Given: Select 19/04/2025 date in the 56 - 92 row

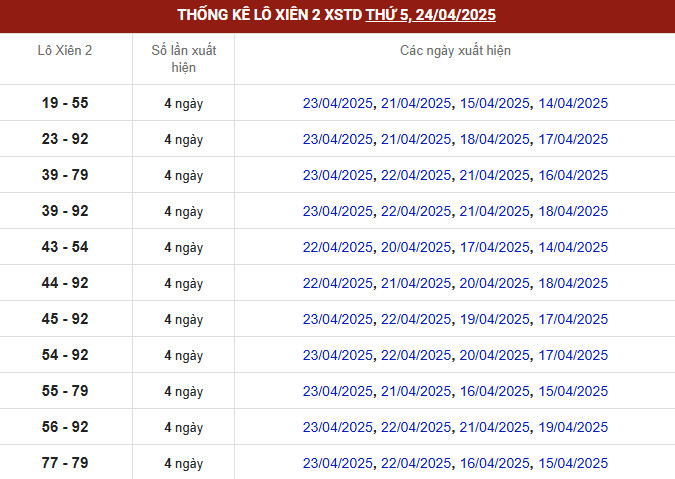Looking at the screenshot, I should (x=573, y=427).
